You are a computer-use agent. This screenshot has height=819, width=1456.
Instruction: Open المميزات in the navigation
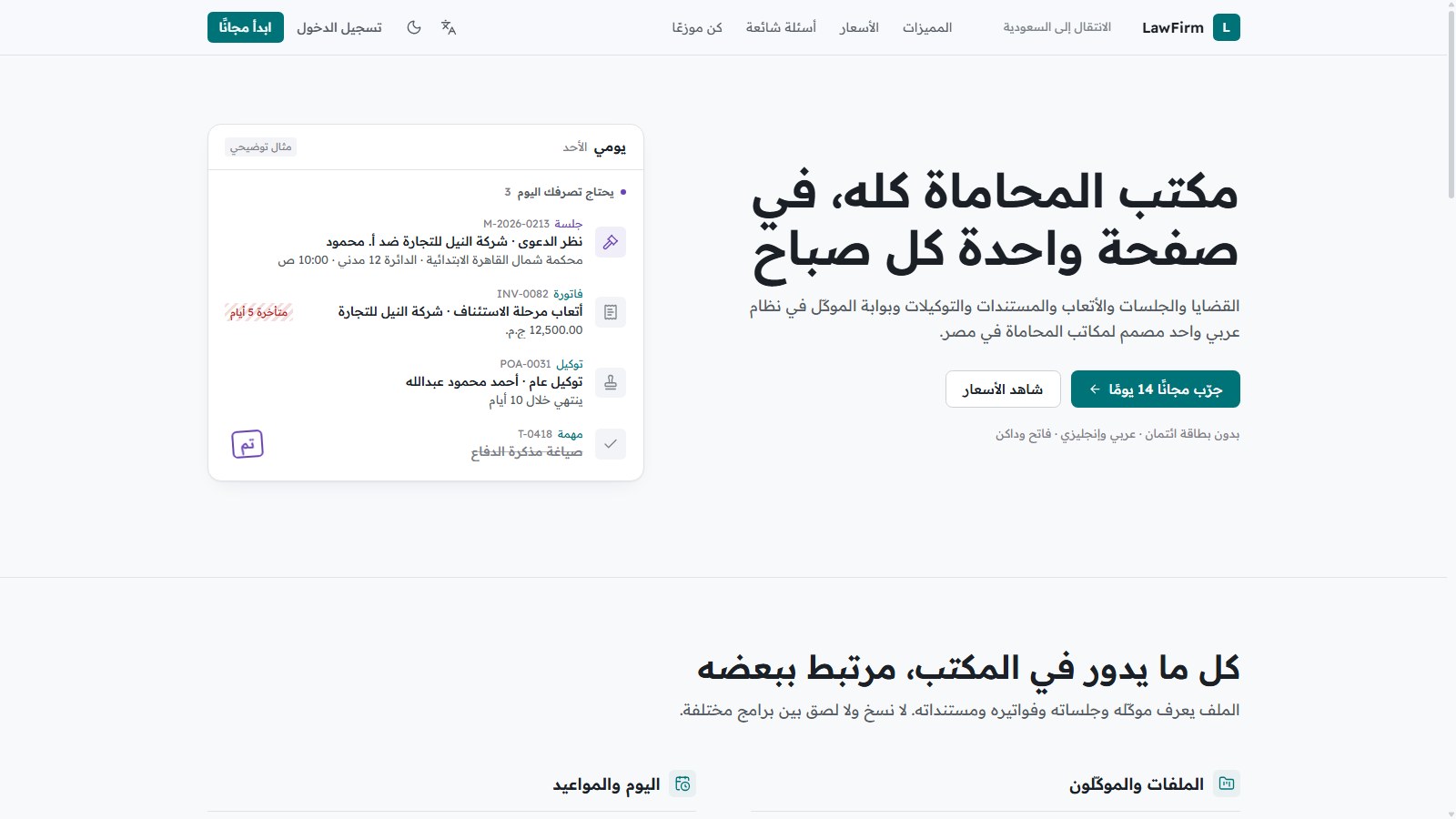click(927, 27)
